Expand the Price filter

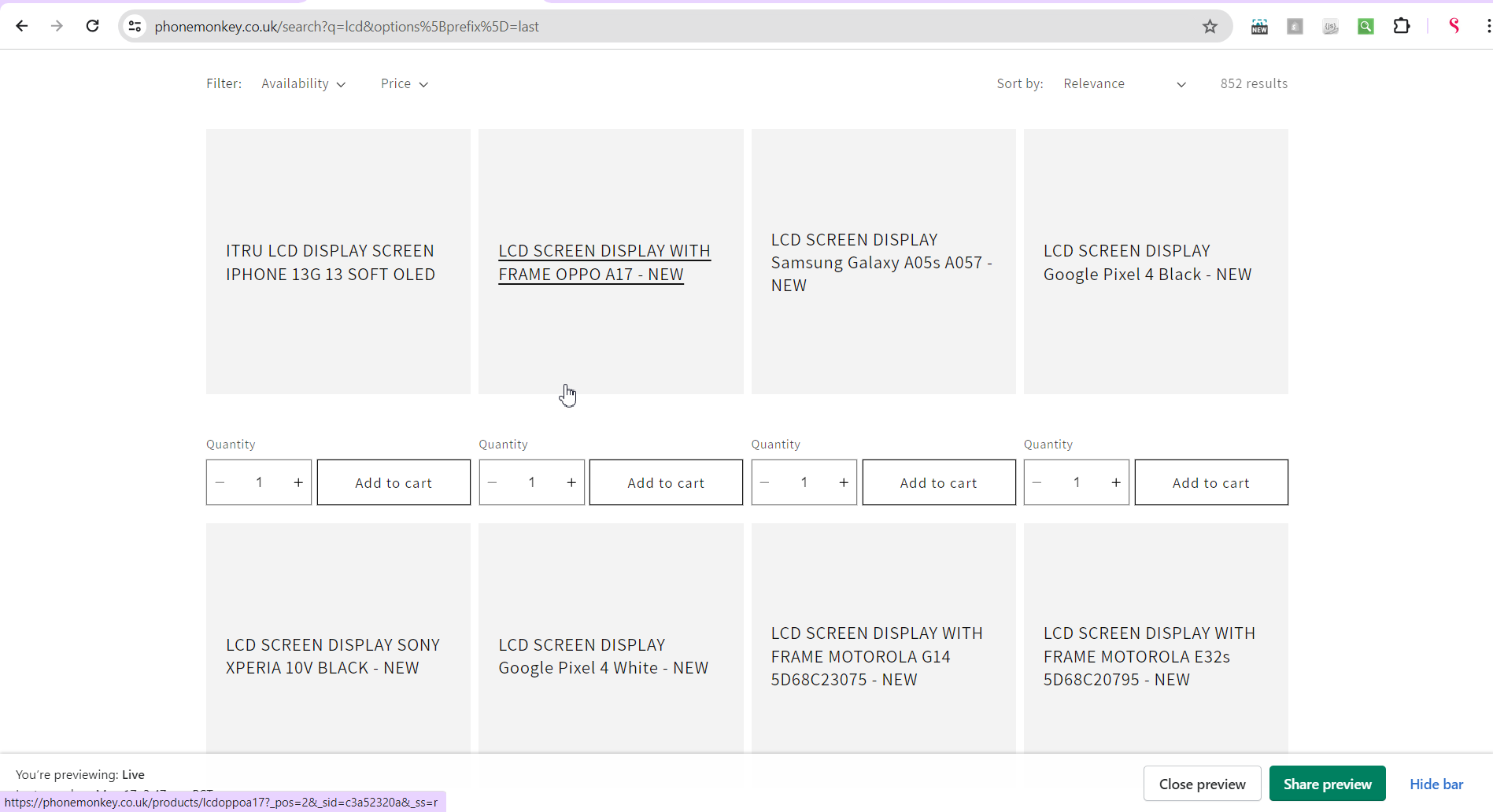(x=405, y=83)
